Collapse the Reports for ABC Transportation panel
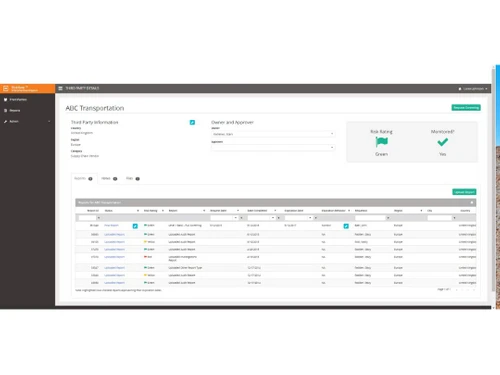This screenshot has height=375, width=500. pyautogui.click(x=472, y=203)
